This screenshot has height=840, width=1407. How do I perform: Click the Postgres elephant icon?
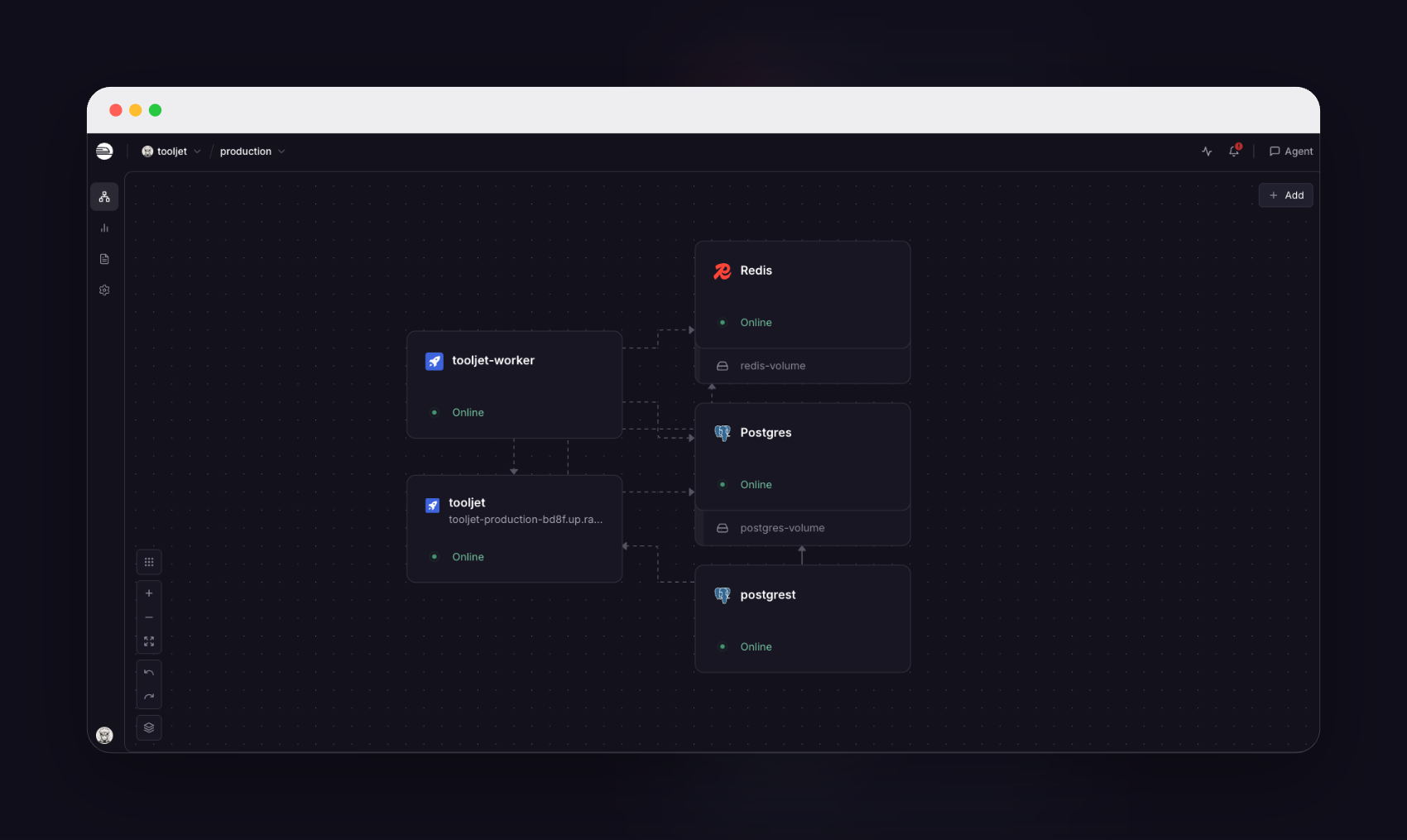(x=723, y=433)
